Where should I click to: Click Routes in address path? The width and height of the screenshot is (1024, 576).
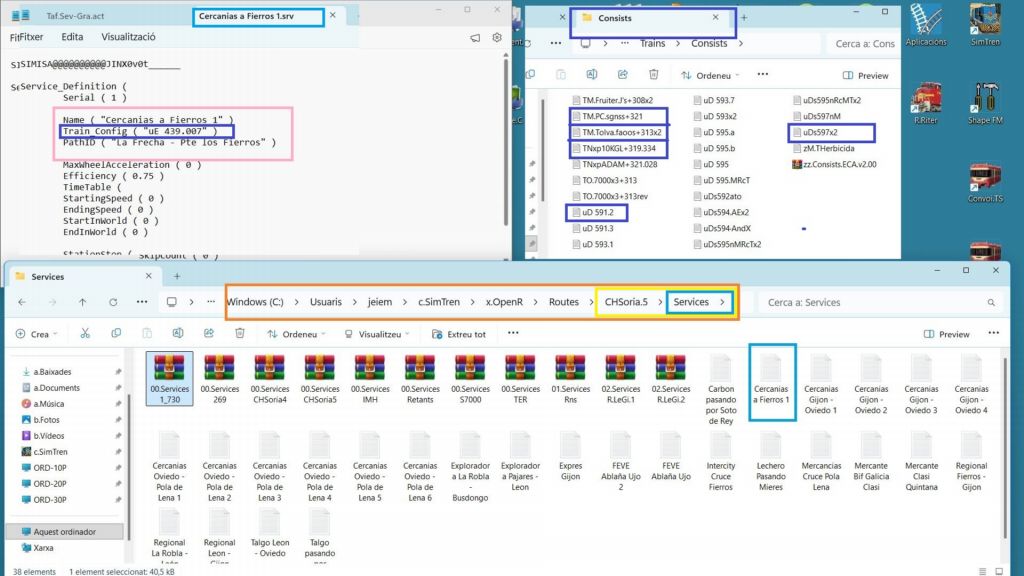564,302
